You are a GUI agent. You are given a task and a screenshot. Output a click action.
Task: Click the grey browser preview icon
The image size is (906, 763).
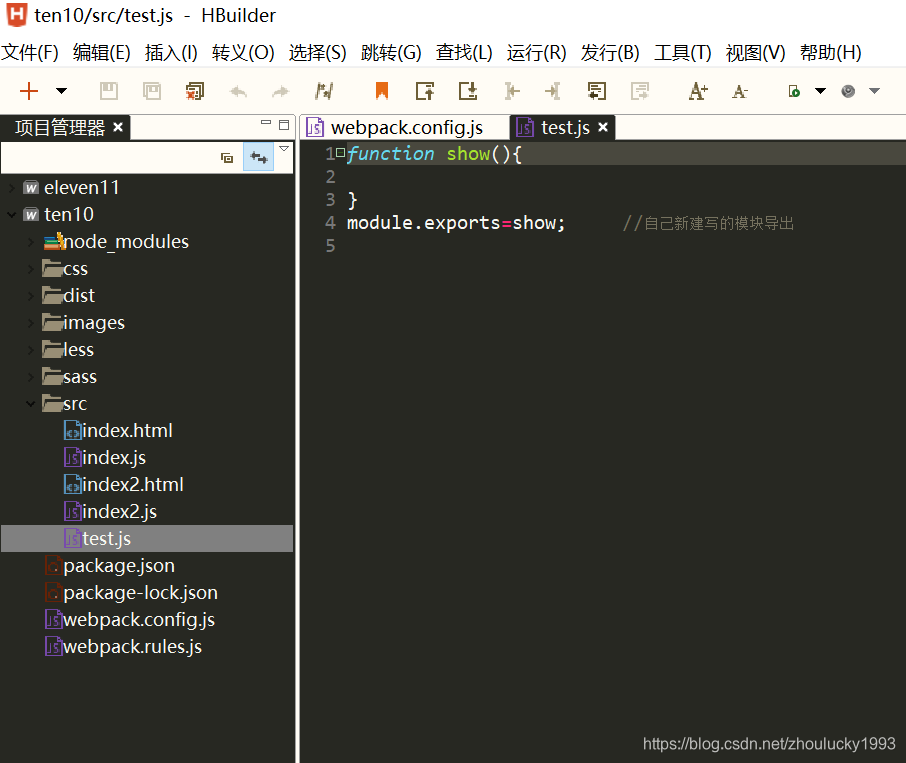coord(848,91)
